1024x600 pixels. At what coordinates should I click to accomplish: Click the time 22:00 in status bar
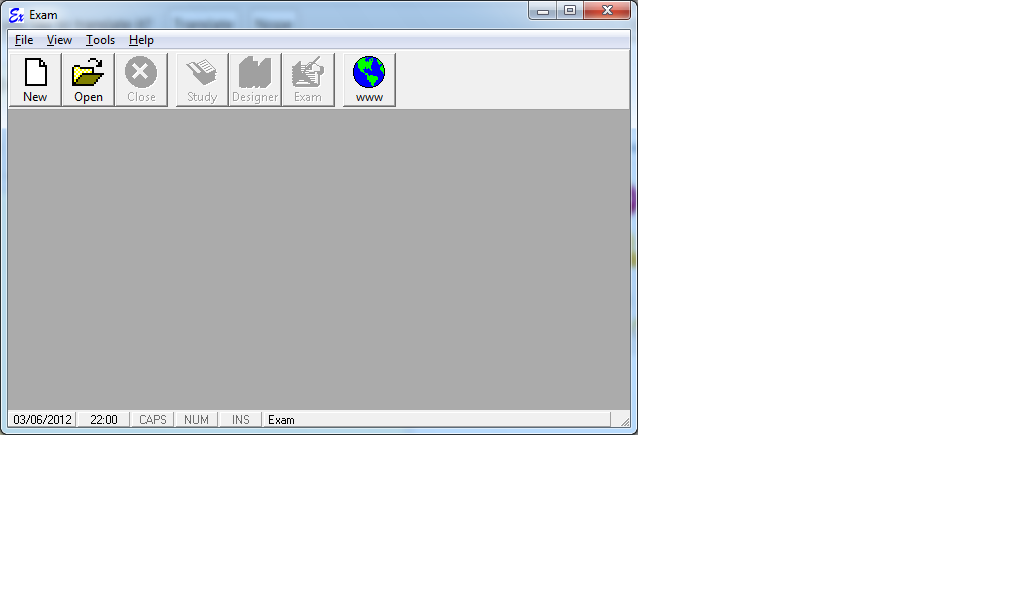104,420
